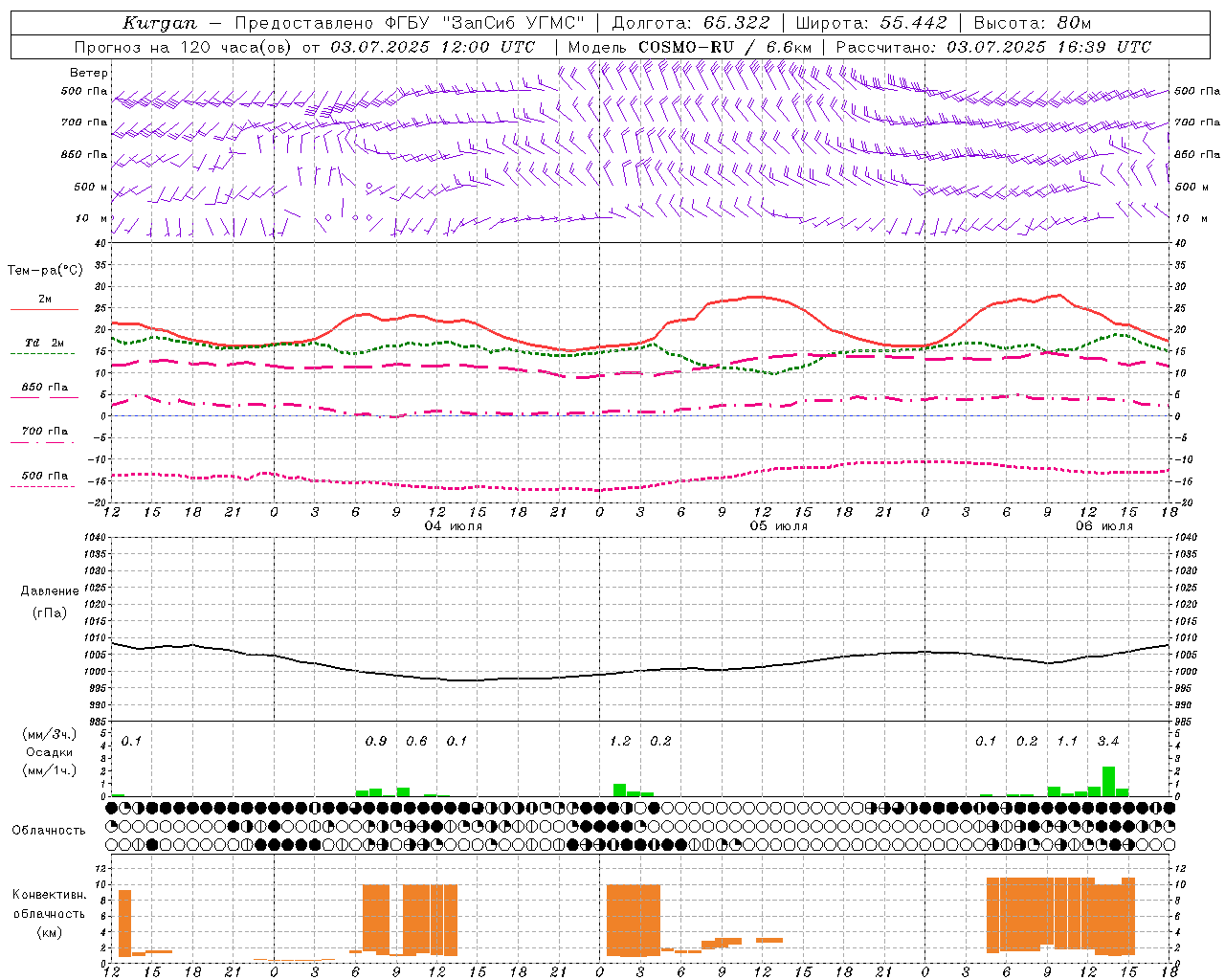Click the "Тем-ра(°C)" temperature axis label
The height and width of the screenshot is (980, 1225).
pos(45,271)
